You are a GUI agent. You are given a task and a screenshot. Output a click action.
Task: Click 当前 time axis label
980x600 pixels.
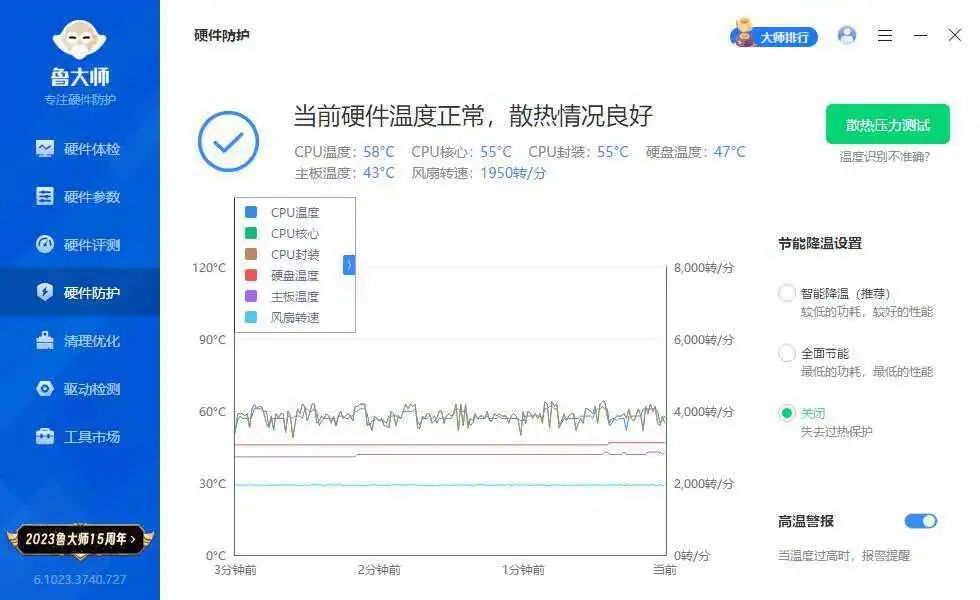coord(664,570)
